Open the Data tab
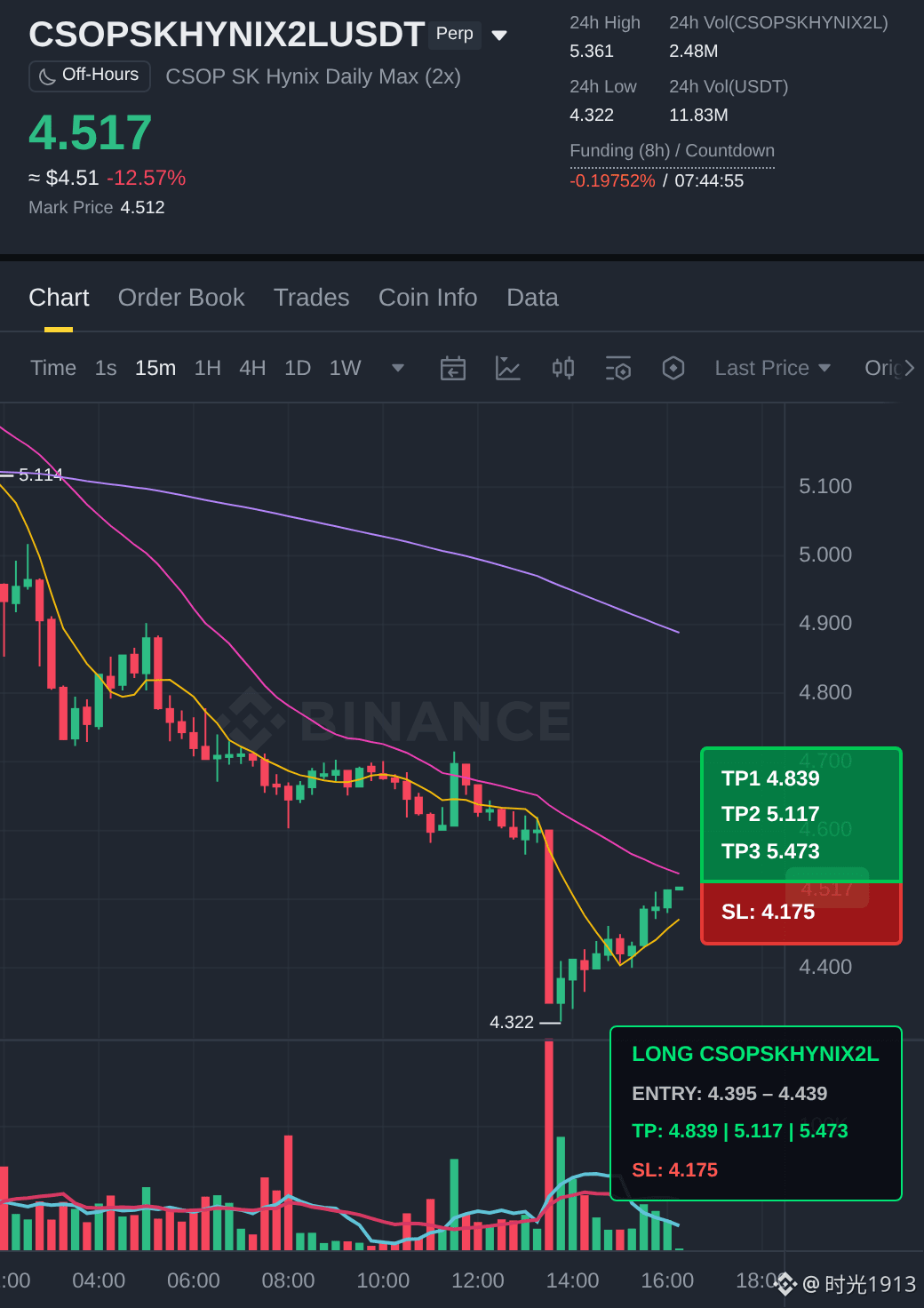924x1308 pixels. [532, 298]
